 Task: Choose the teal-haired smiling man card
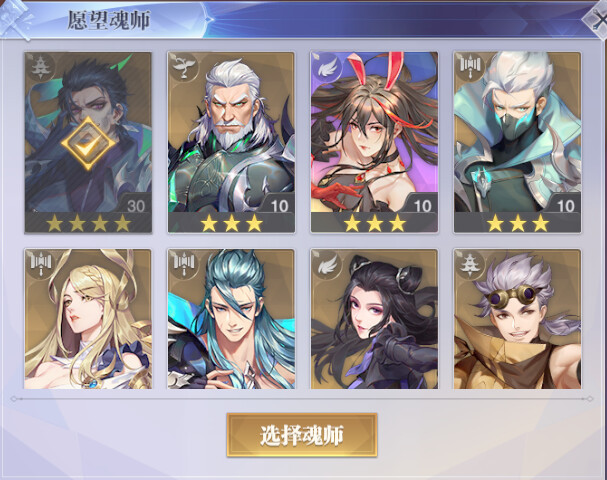click(x=231, y=319)
